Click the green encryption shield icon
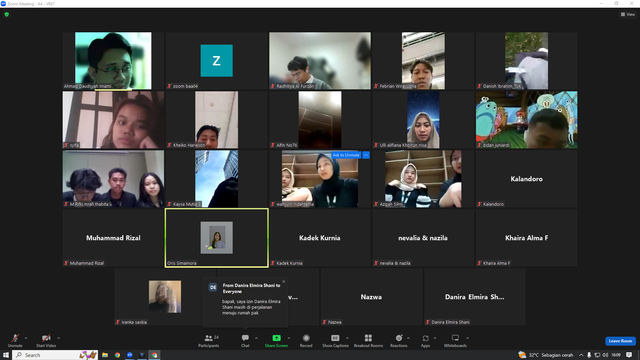 coord(7,14)
